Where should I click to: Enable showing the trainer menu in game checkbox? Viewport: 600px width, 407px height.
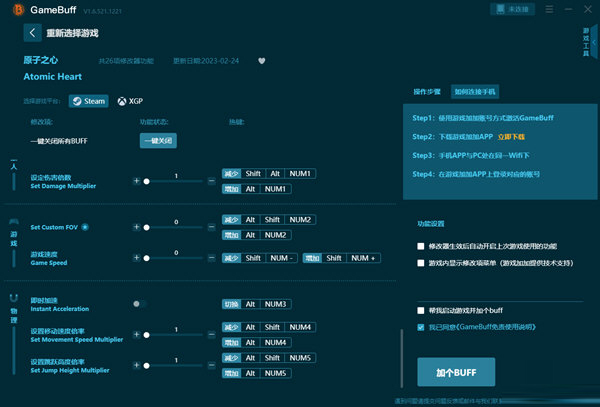point(420,263)
